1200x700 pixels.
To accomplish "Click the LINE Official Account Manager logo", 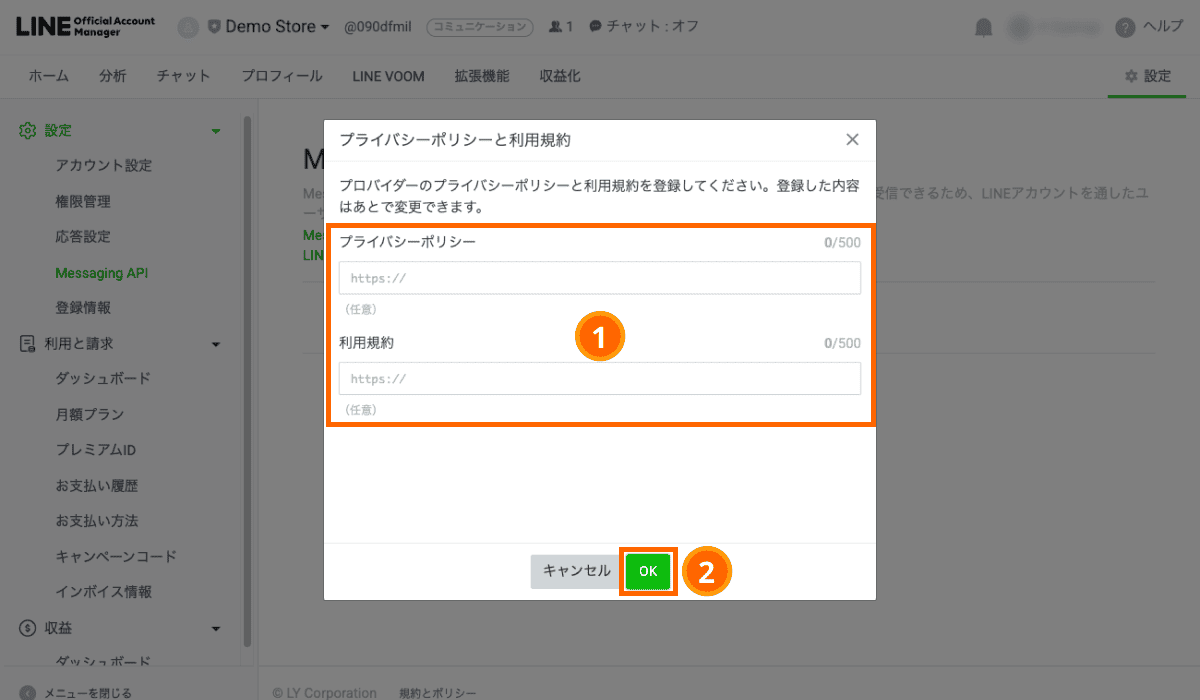I will [83, 25].
